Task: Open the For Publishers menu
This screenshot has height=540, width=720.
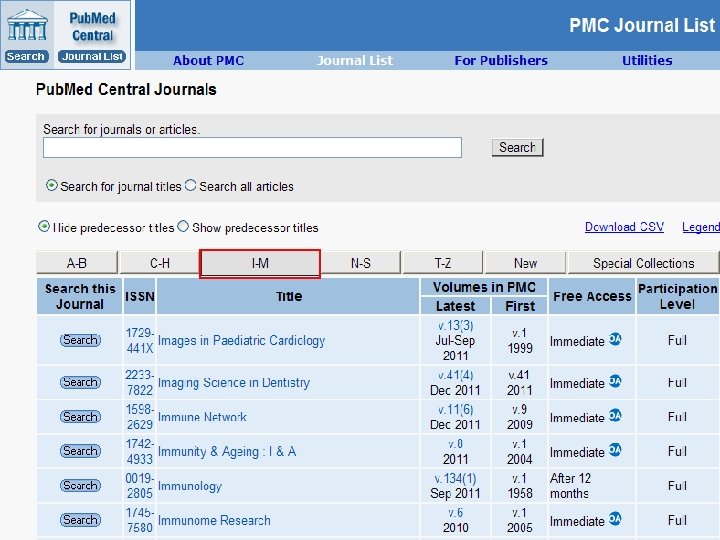Action: pos(501,61)
